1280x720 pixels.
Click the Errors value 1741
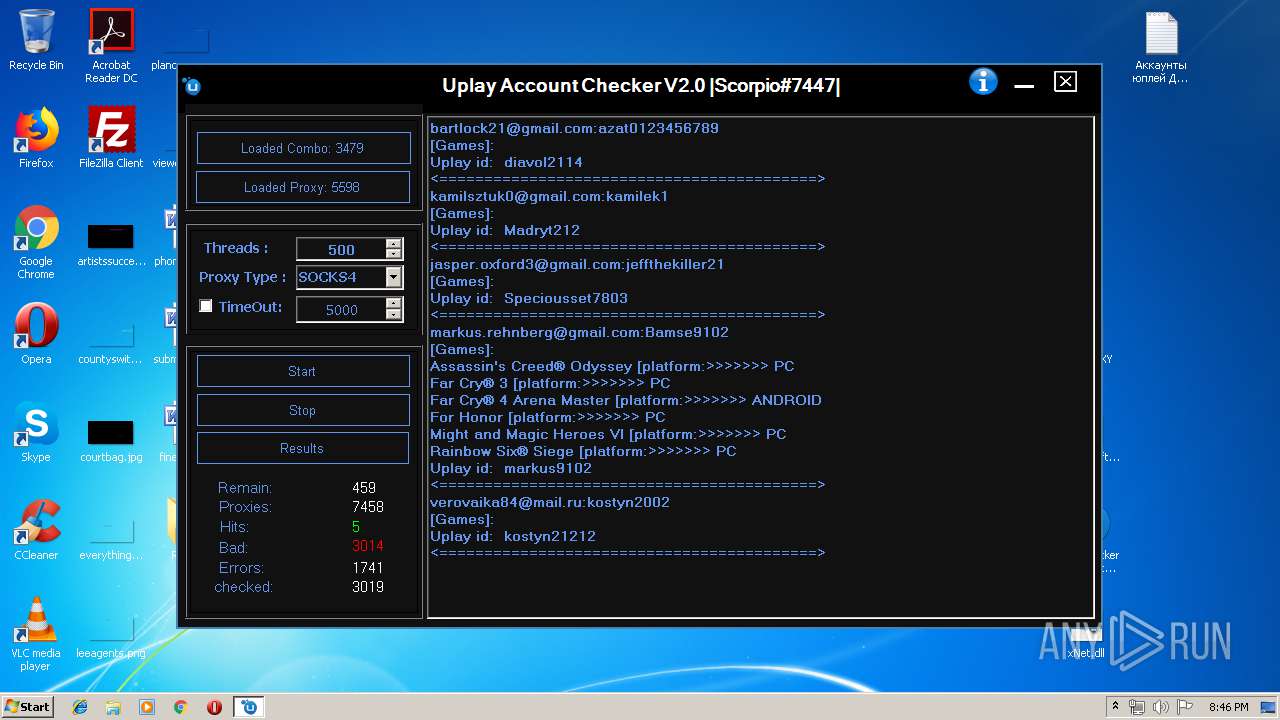pos(368,567)
